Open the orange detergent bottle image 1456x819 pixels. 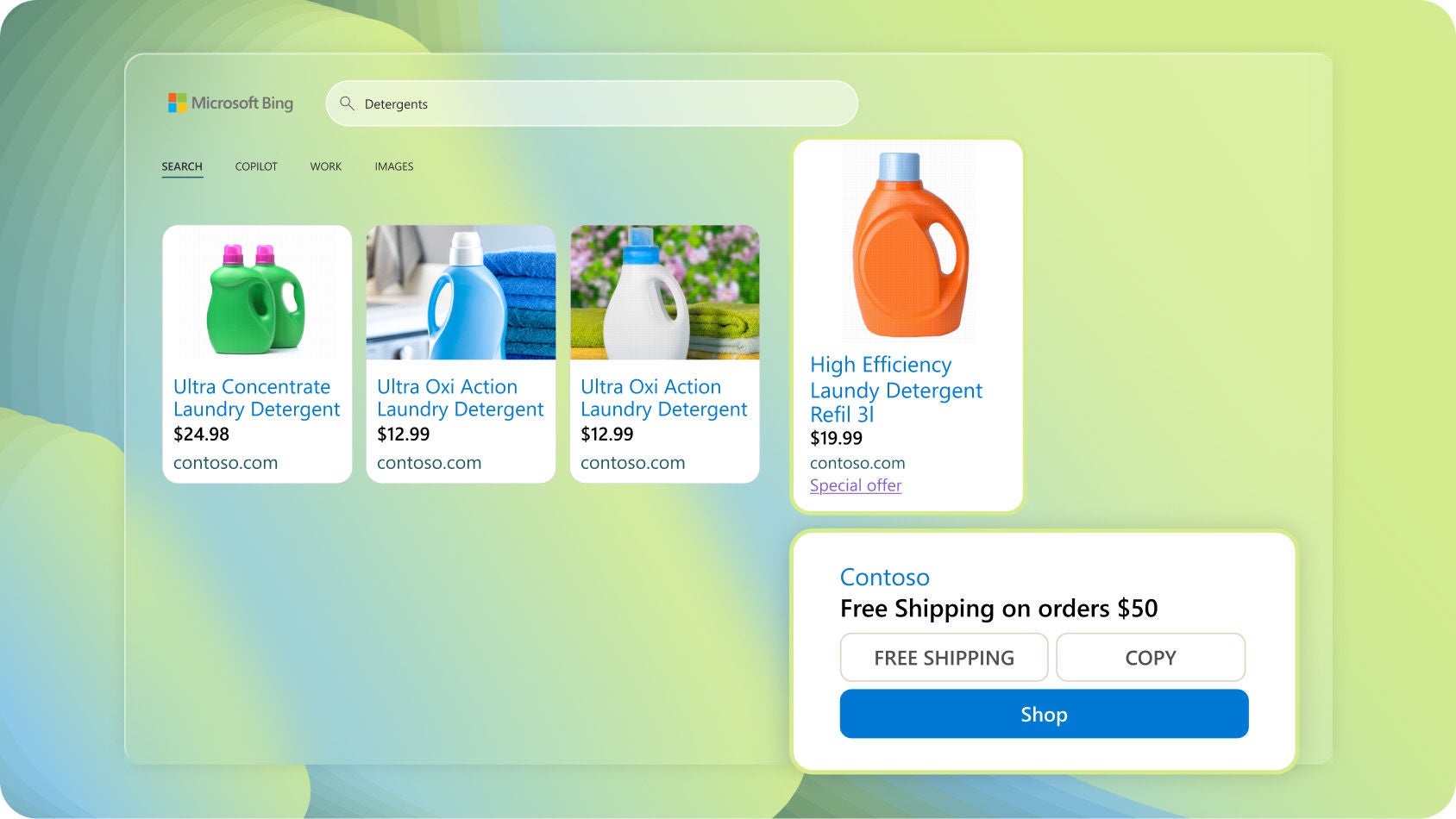909,243
